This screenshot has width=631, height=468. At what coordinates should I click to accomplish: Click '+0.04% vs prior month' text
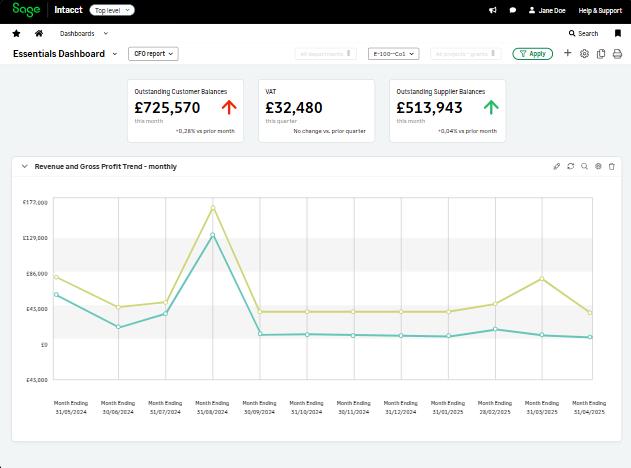(467, 131)
